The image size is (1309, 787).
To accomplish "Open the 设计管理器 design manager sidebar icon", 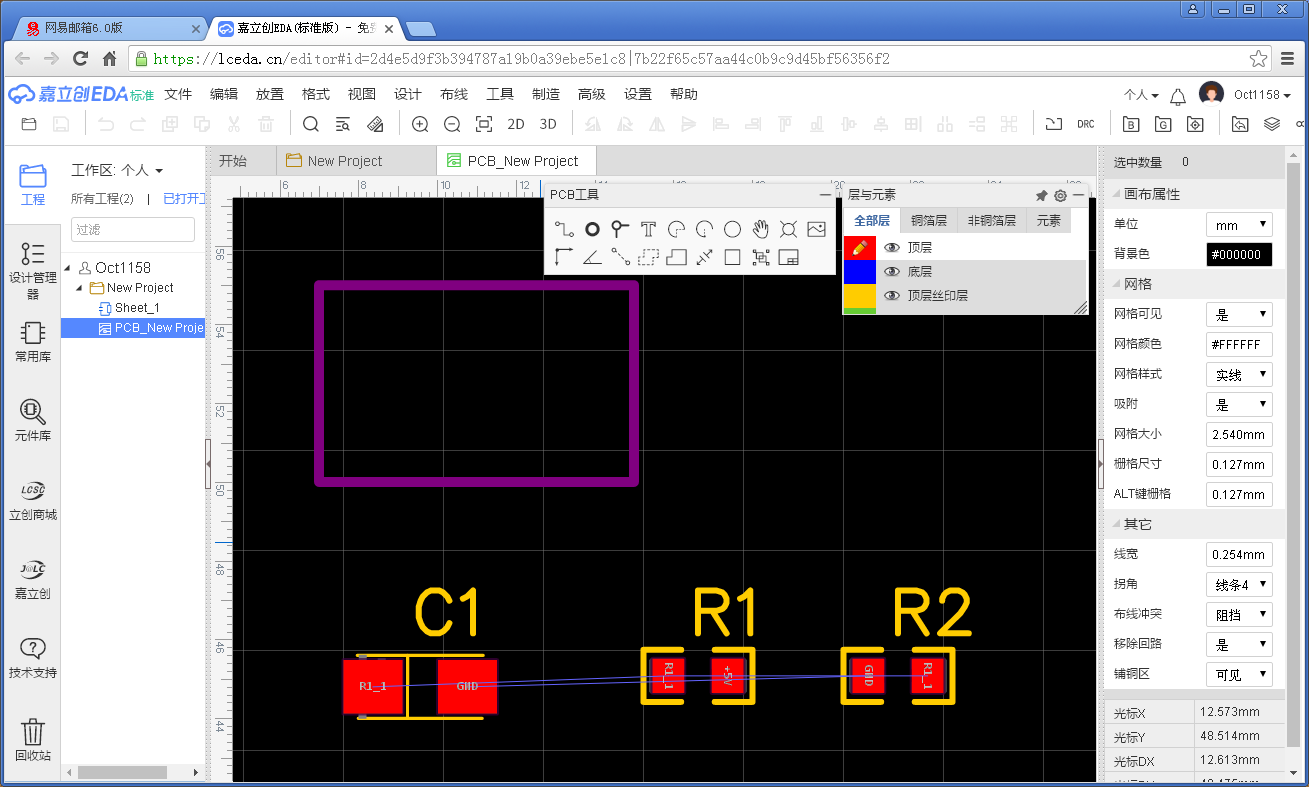I will [33, 270].
